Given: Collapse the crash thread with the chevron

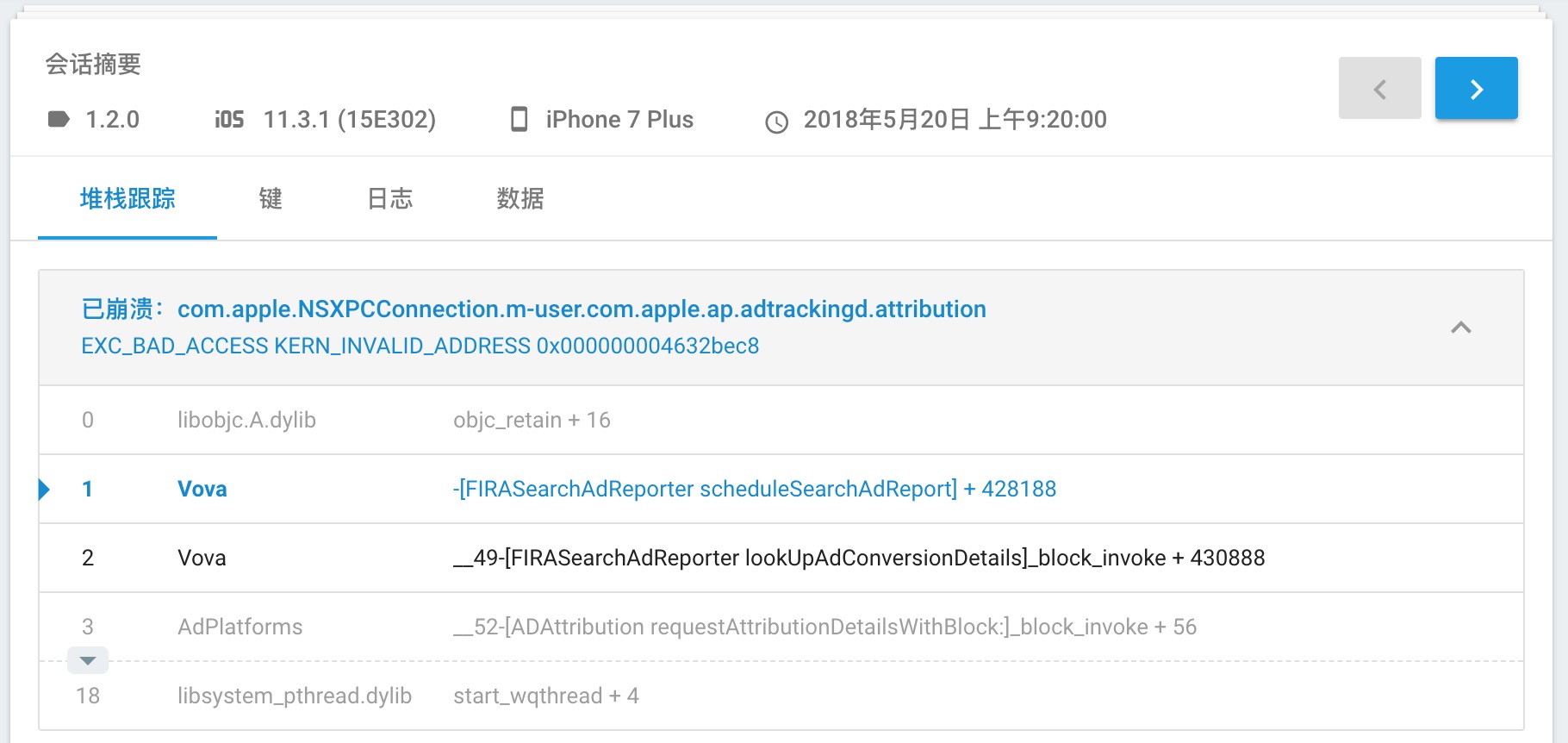Looking at the screenshot, I should tap(1459, 328).
